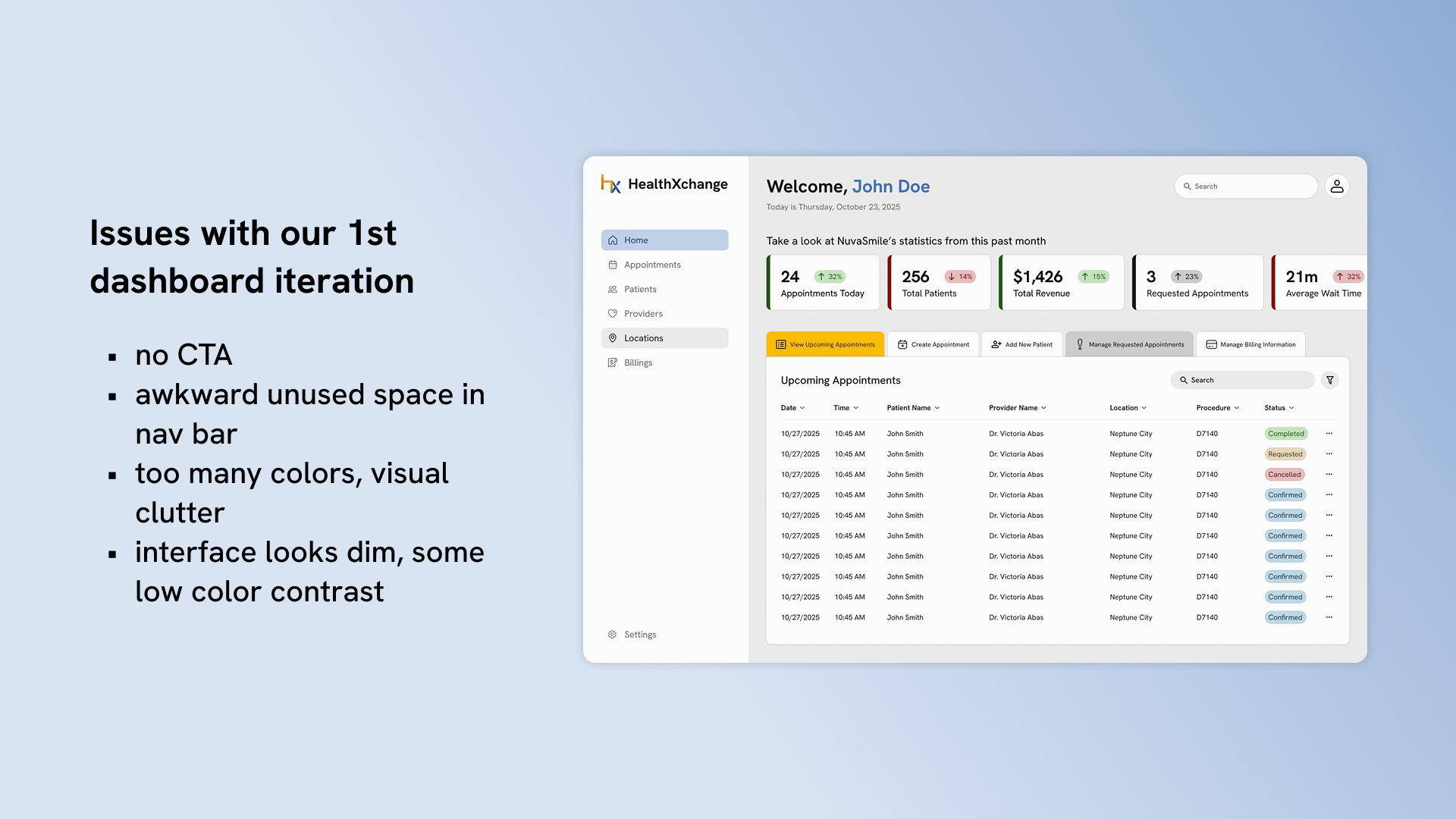Select the Providers heart icon
Viewport: 1456px width, 819px height.
(x=613, y=313)
